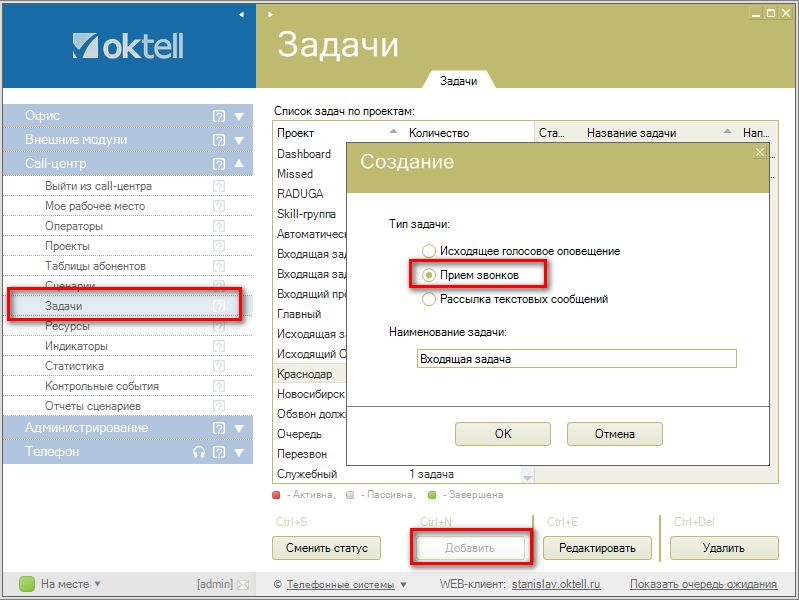Click the help icon beside Проекты
799x600 pixels.
(219, 246)
